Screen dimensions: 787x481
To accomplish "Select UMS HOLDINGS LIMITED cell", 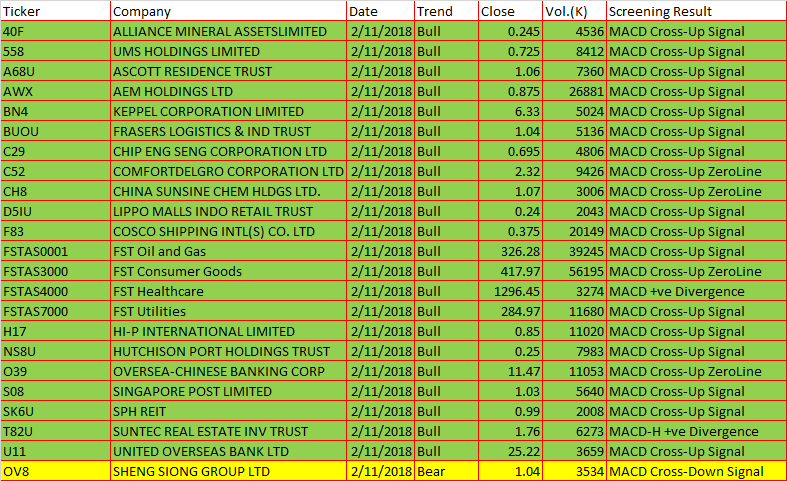I will point(228,51).
